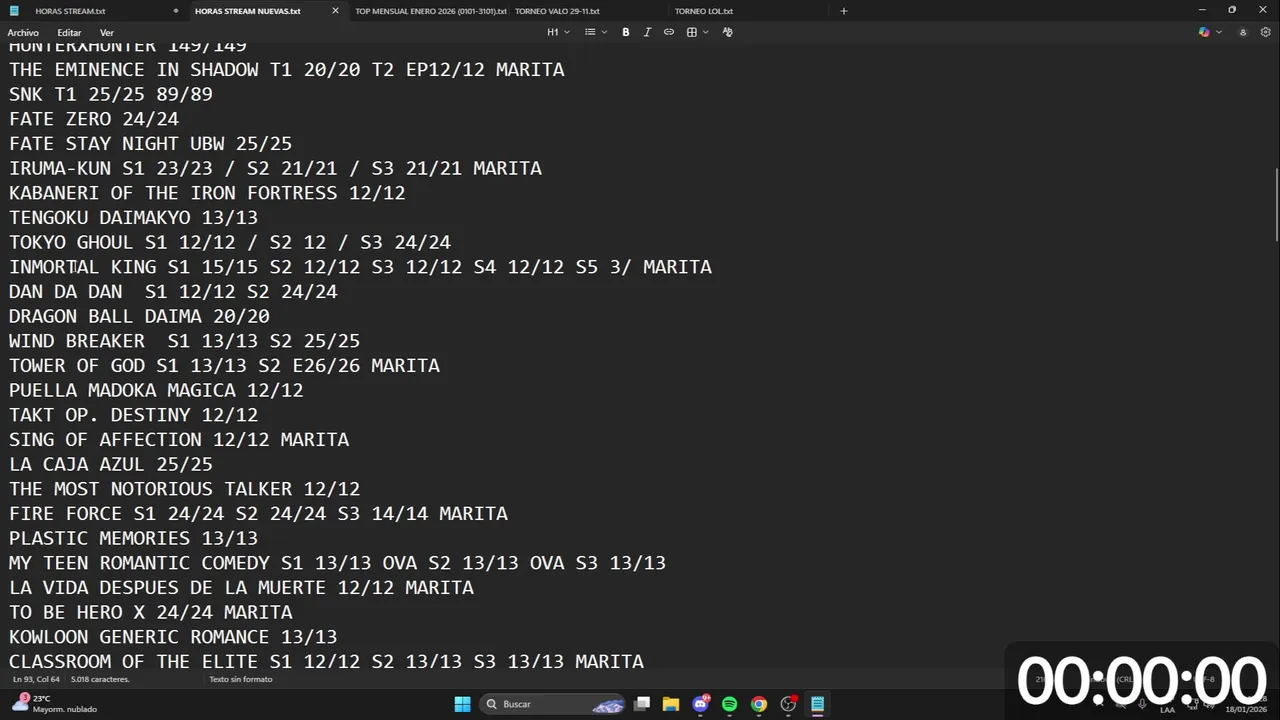Expand the table dropdown arrow
Viewport: 1280px width, 720px height.
706,32
